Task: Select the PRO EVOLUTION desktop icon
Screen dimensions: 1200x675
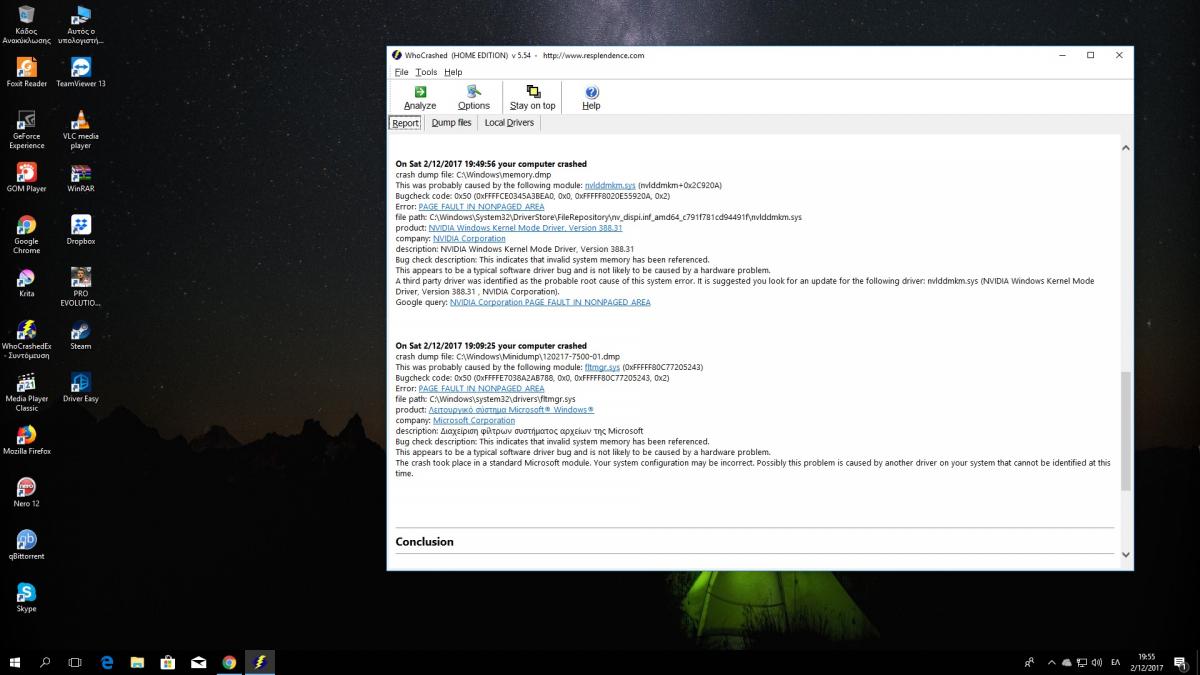Action: pyautogui.click(x=81, y=287)
